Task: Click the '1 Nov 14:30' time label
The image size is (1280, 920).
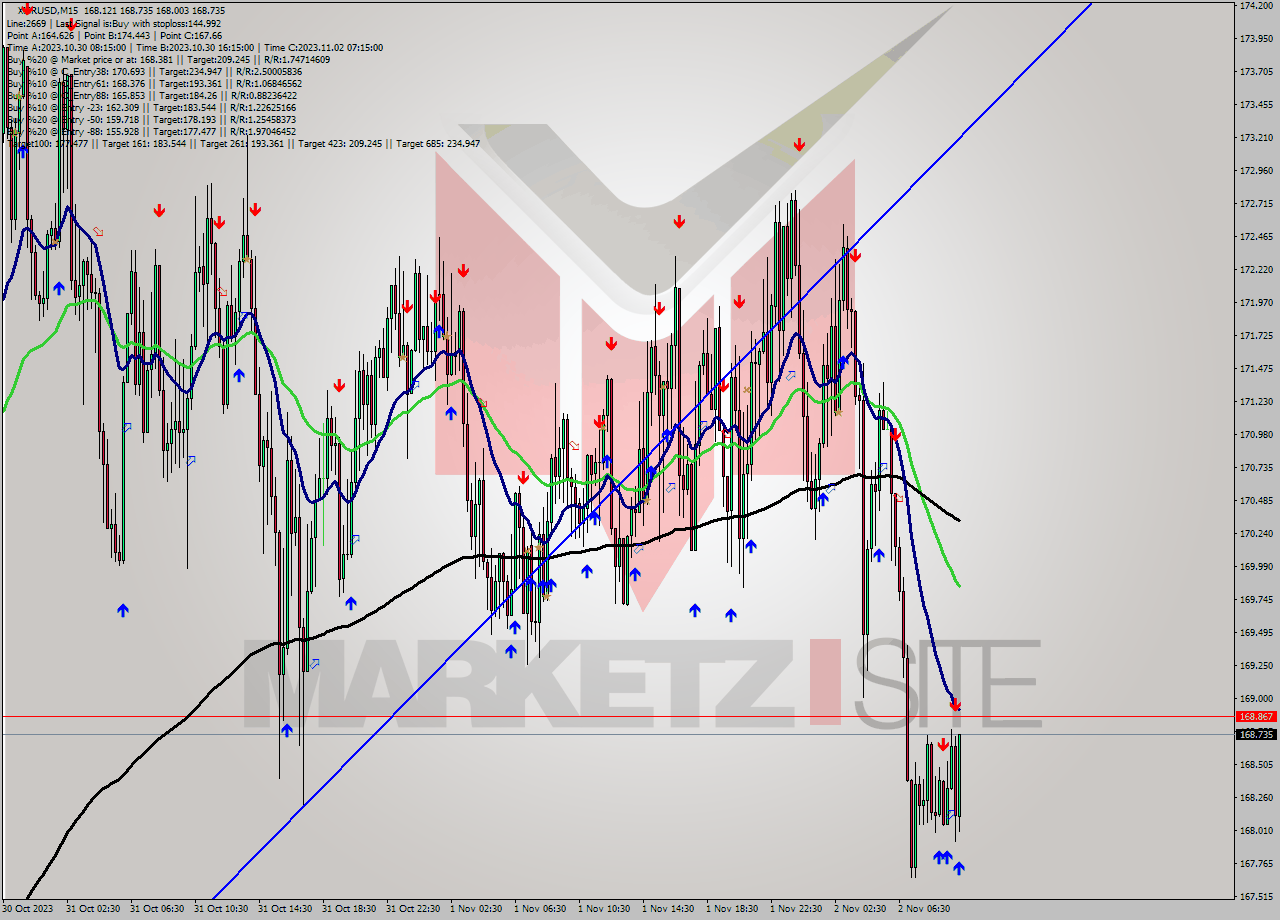Action: pyautogui.click(x=668, y=909)
